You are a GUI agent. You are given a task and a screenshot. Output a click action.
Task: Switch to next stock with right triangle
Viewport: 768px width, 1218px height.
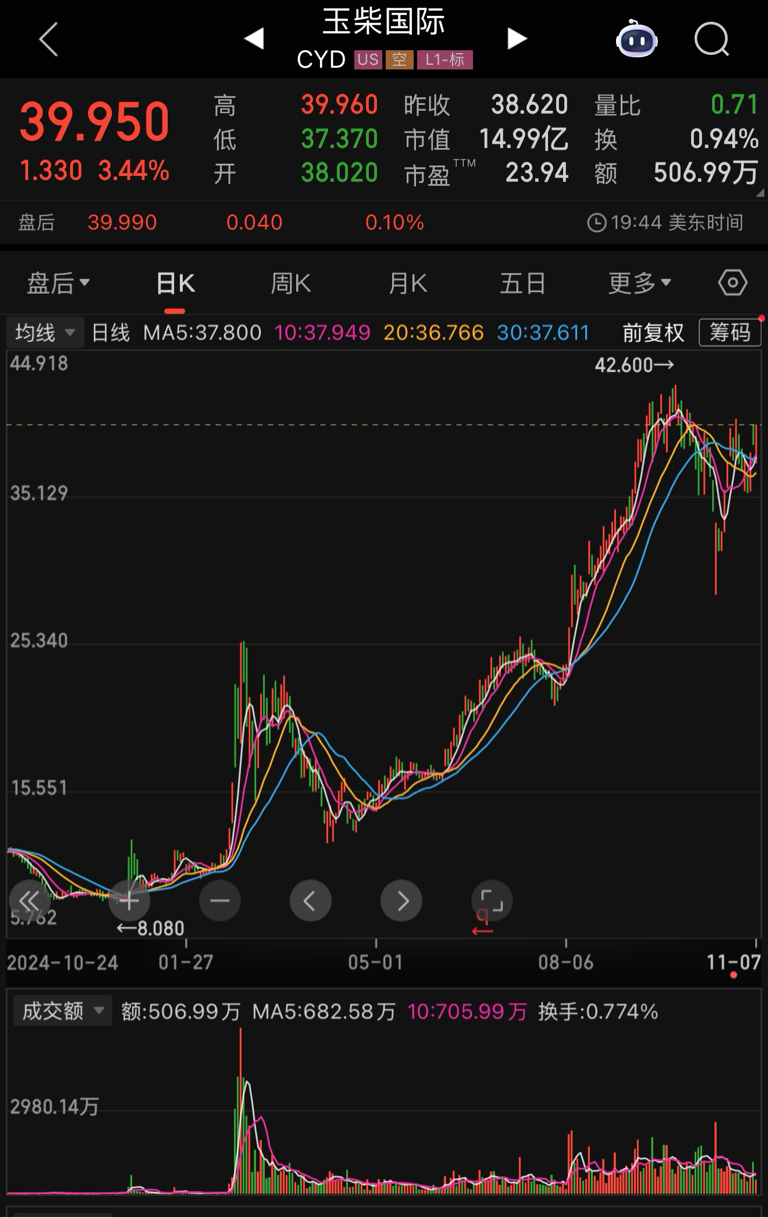(516, 39)
